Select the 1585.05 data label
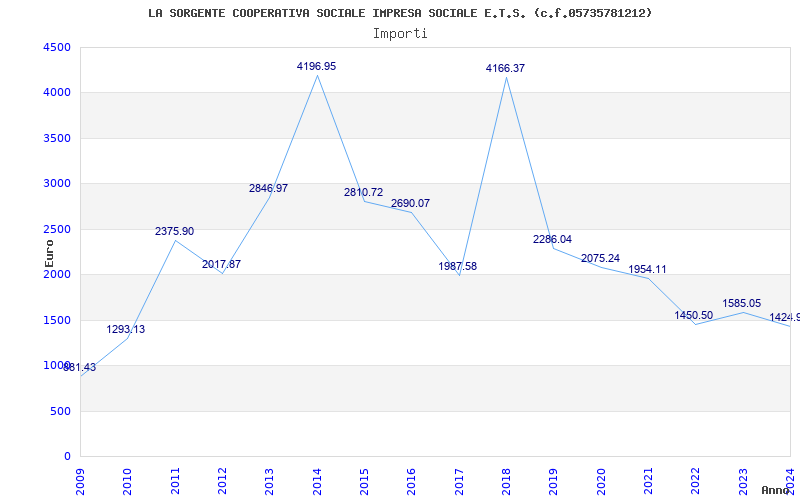Viewport: 800px width, 500px height. 742,303
